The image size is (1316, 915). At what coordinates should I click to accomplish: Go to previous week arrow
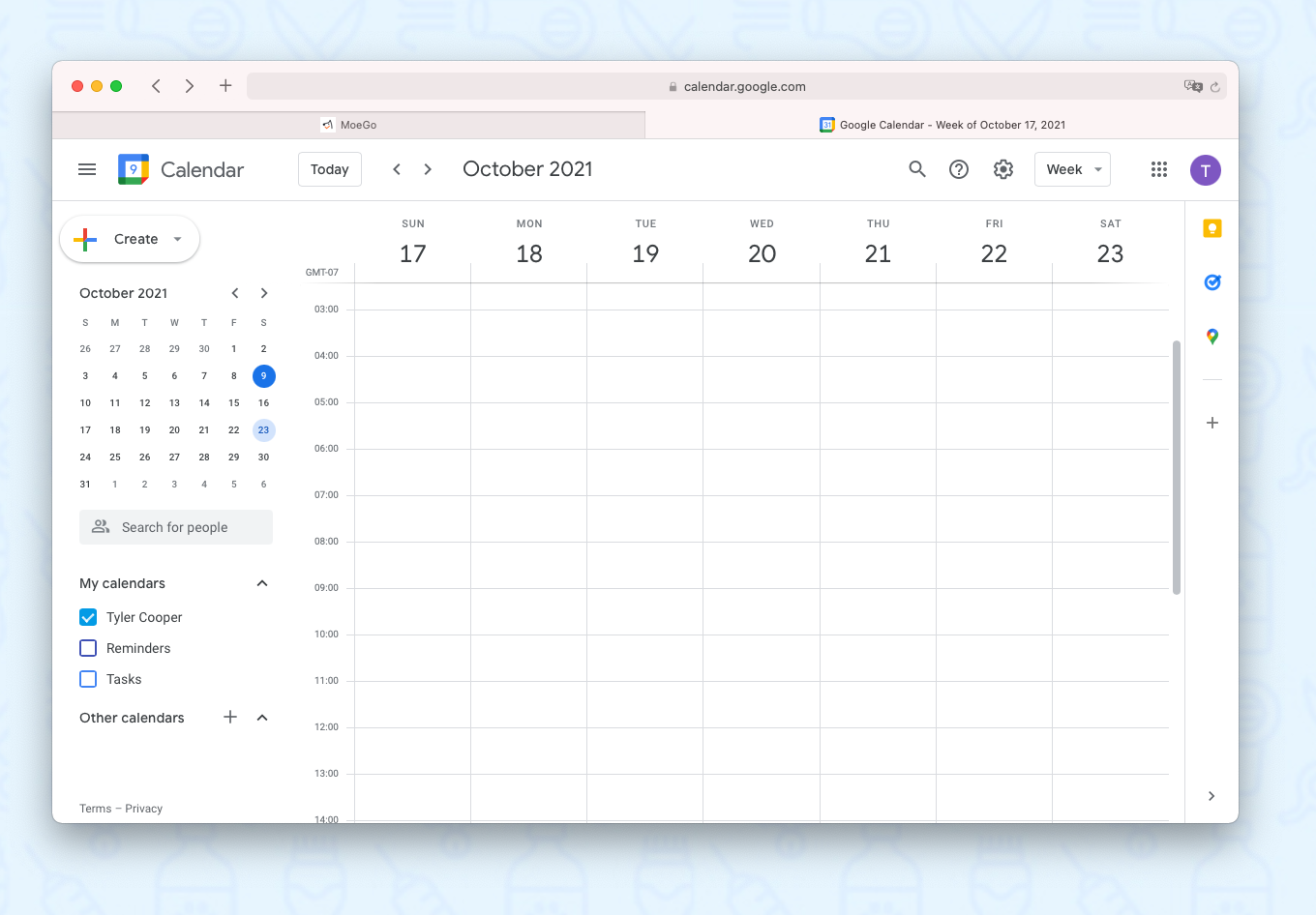coord(397,169)
